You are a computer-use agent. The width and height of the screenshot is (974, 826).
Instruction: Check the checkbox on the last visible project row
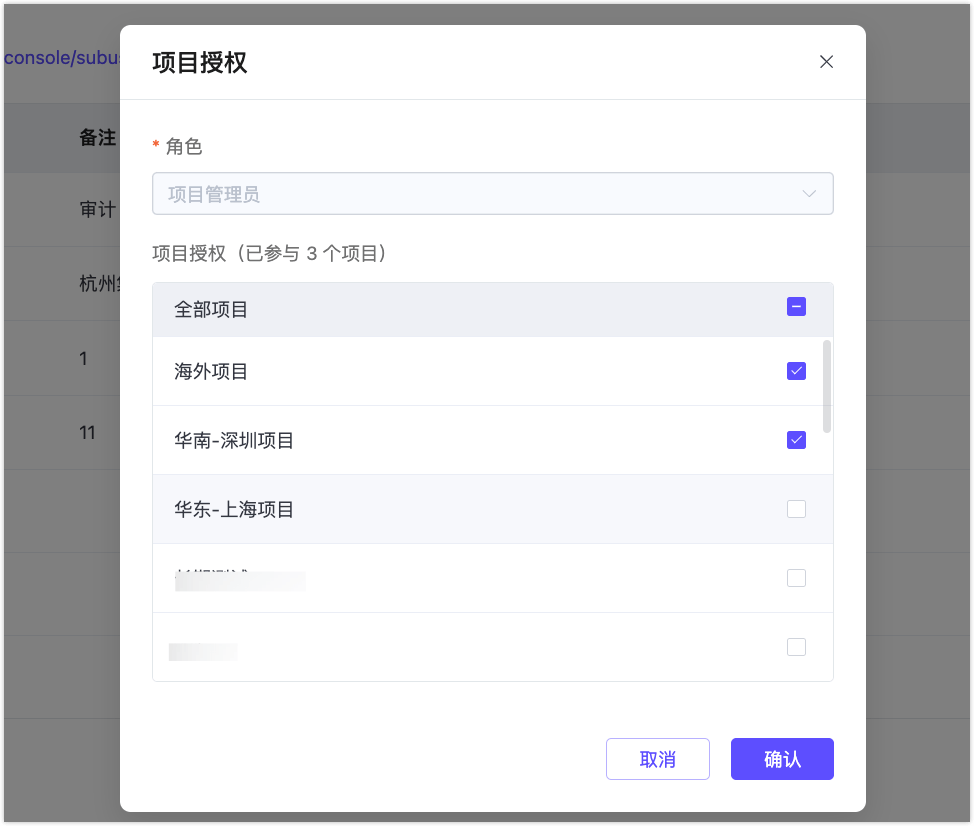click(796, 646)
